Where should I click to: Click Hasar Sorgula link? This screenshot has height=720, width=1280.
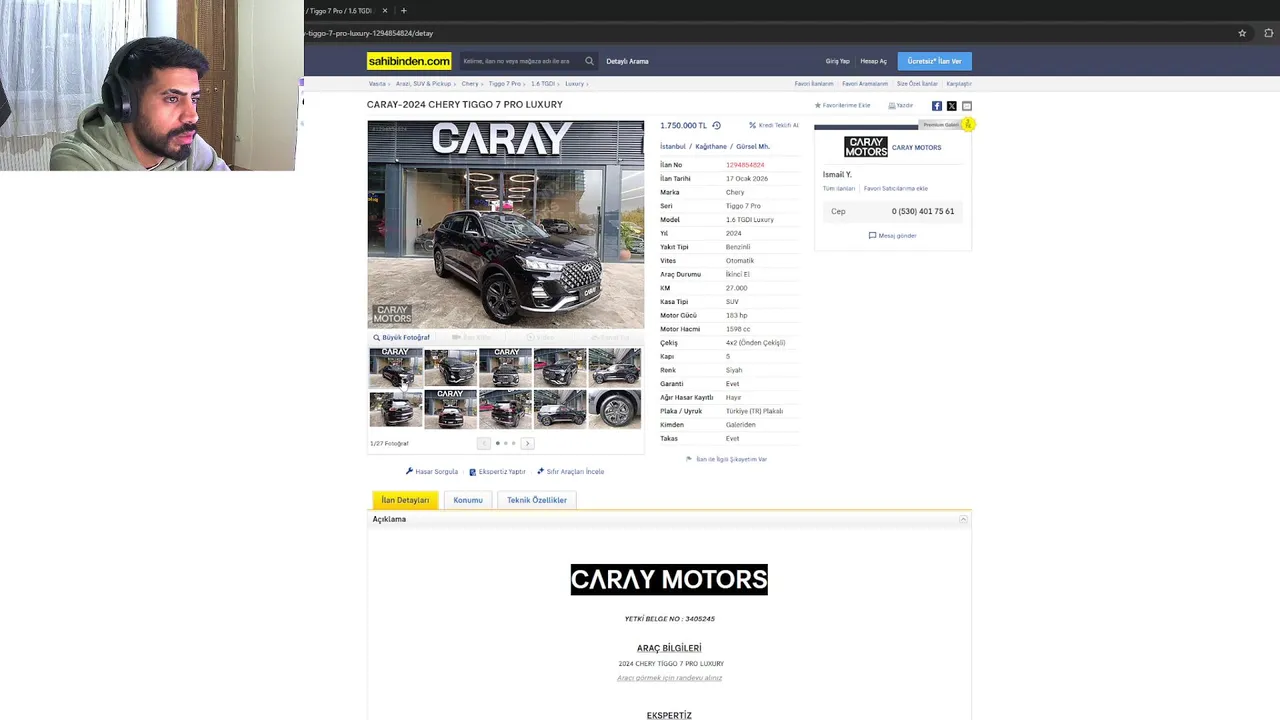pos(432,472)
